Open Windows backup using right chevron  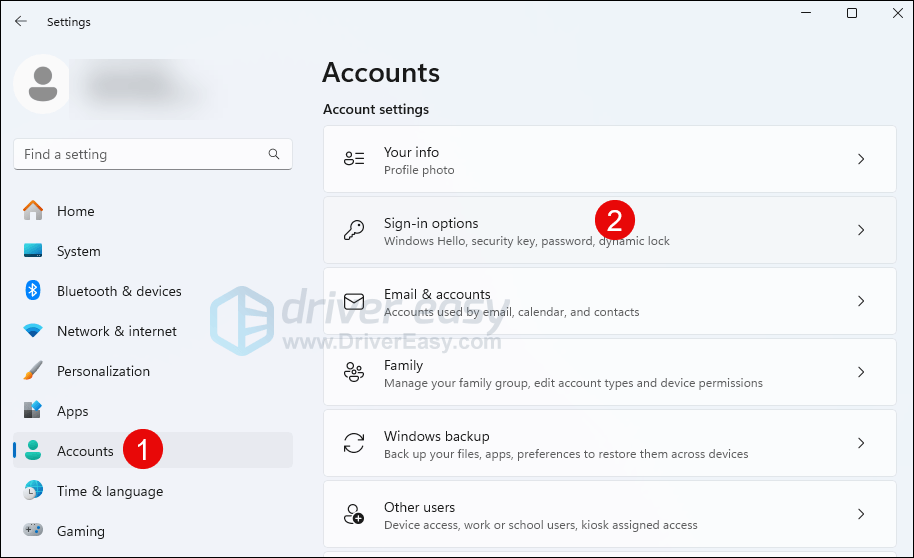pyautogui.click(x=861, y=444)
